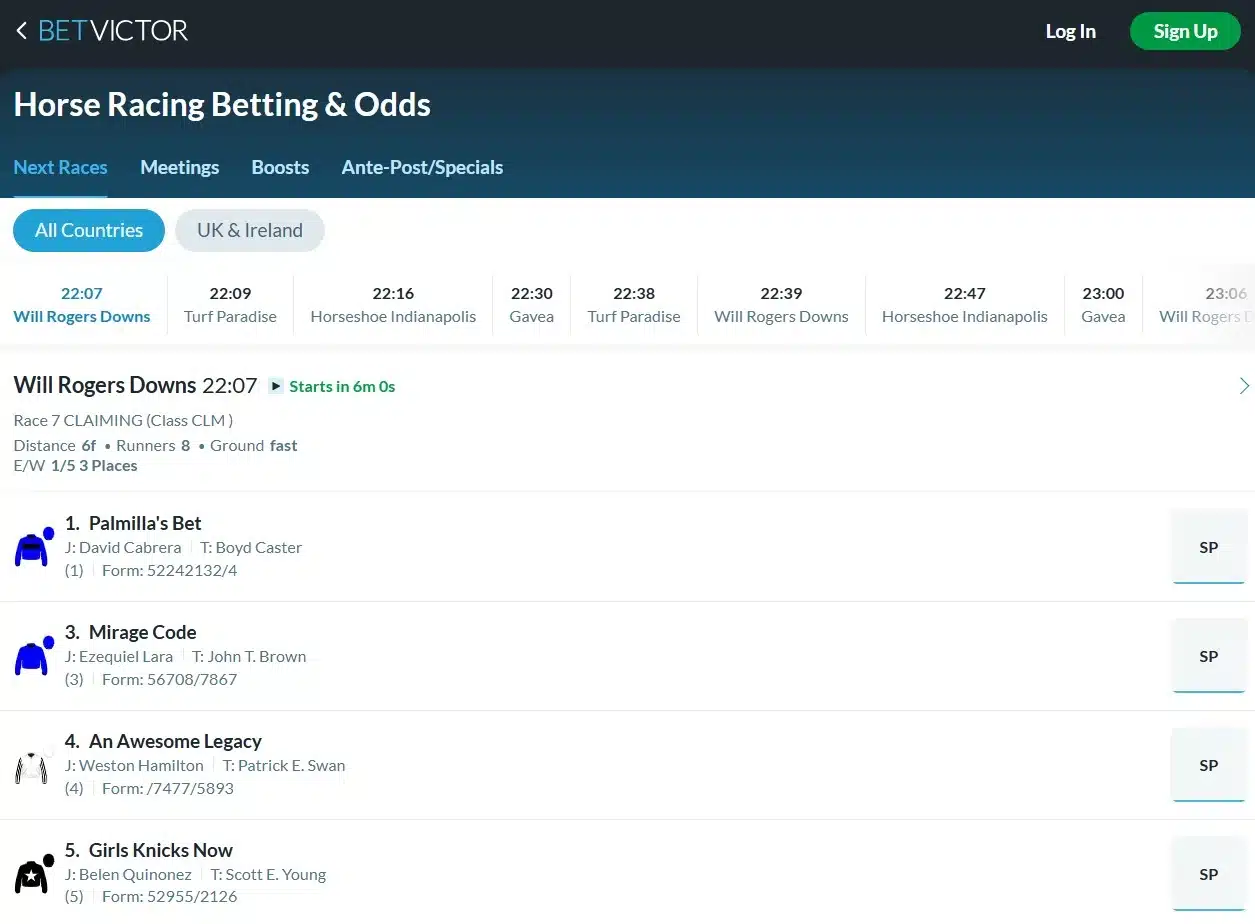Open the Boosts tab
Screen dimensions: 1255x924
280,167
